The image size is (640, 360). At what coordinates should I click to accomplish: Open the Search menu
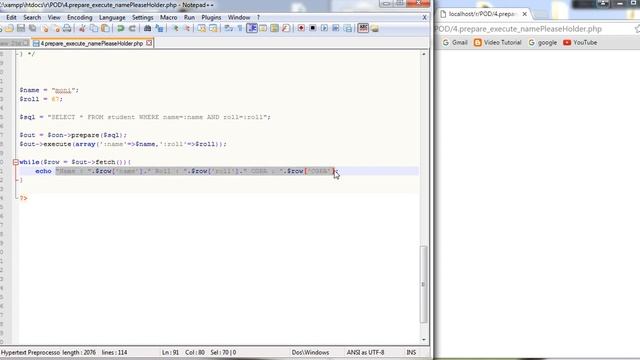(32, 18)
